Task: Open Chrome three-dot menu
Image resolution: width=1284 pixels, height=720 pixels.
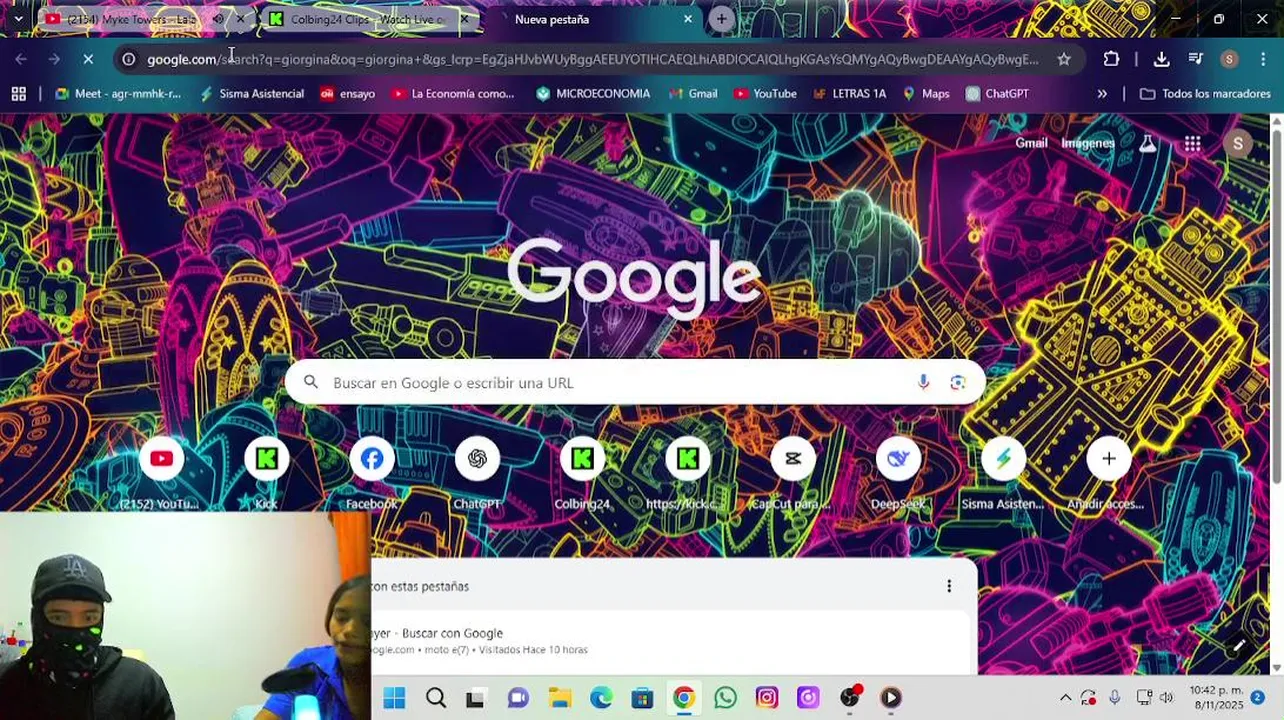Action: tap(1263, 59)
